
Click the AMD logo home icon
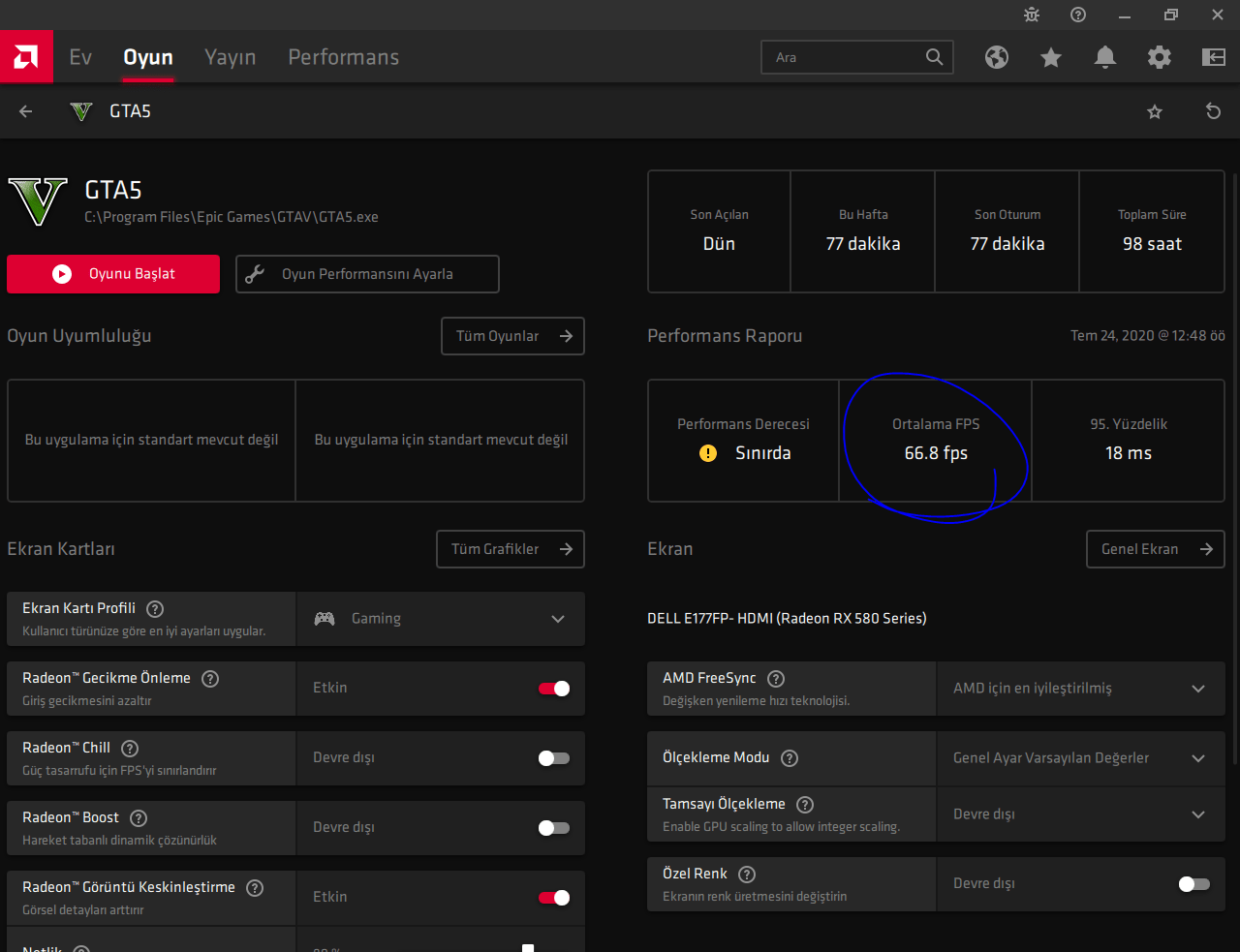pos(26,57)
